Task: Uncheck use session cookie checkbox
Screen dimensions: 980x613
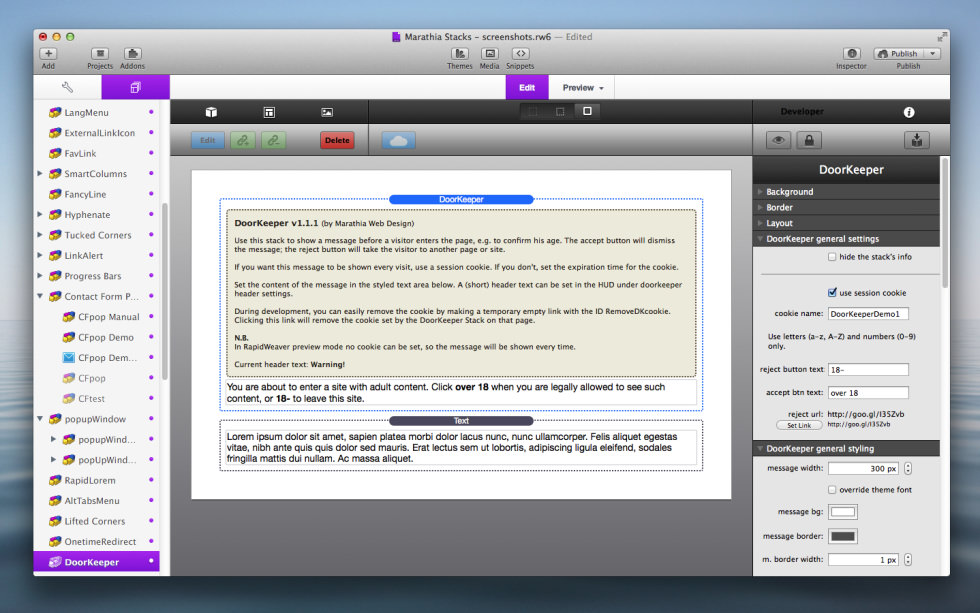Action: pos(832,292)
